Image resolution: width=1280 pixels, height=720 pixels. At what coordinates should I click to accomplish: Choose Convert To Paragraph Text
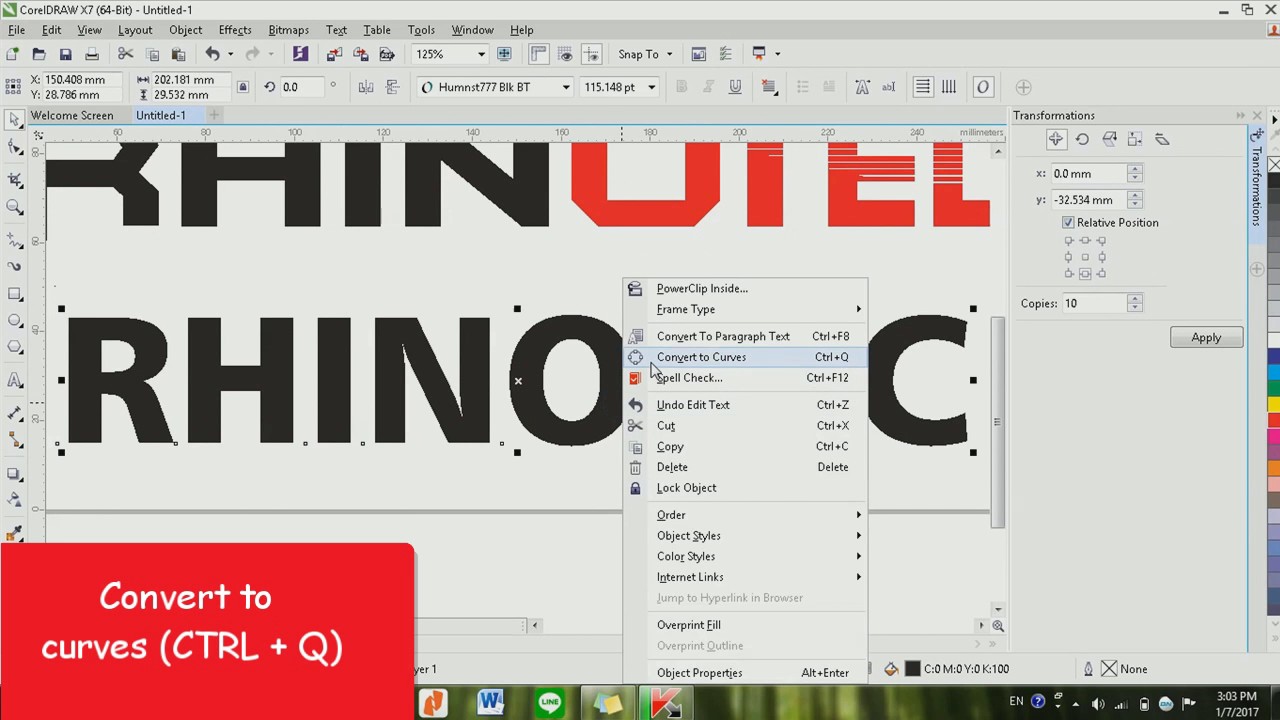click(745, 336)
